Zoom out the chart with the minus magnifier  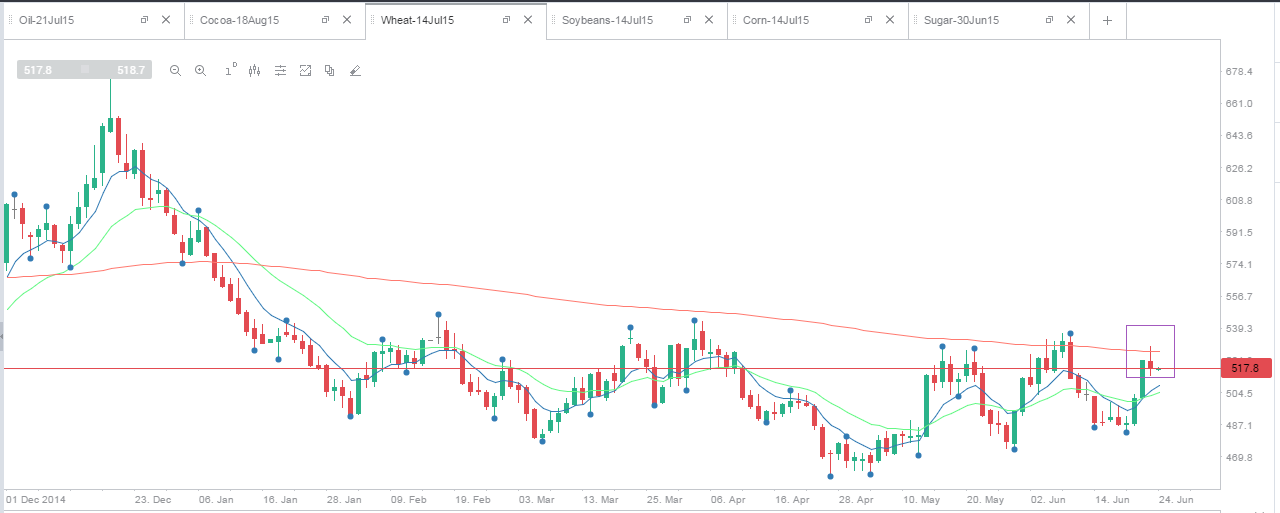175,70
